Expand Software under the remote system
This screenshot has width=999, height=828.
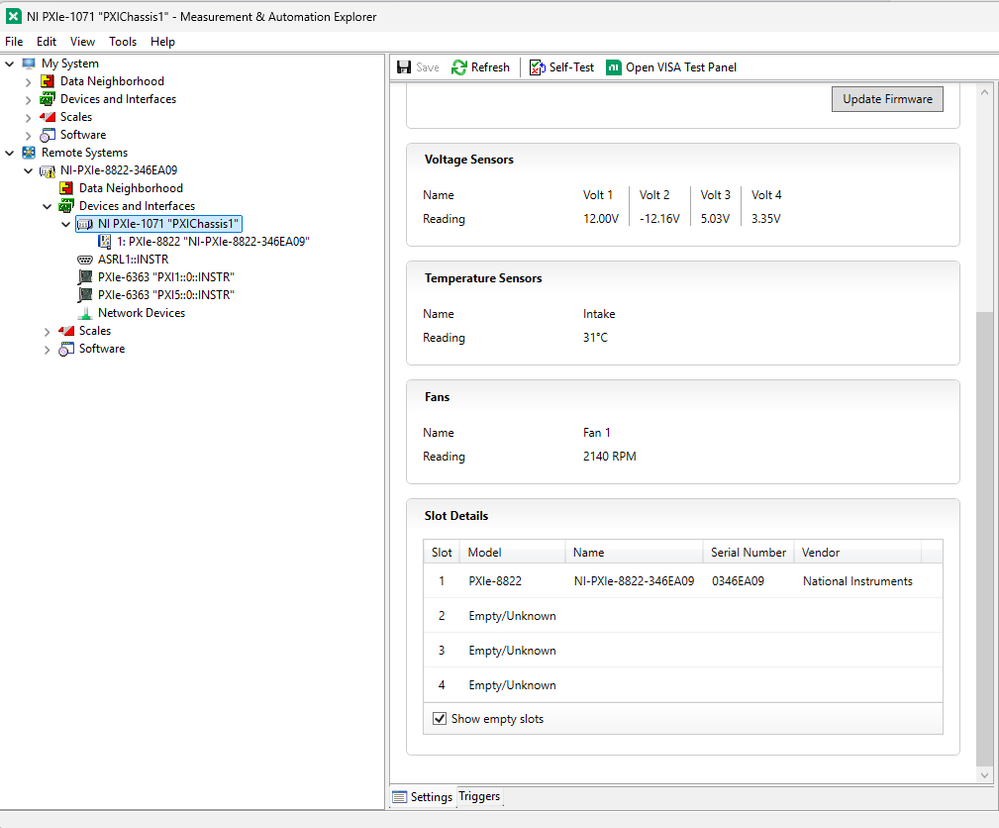point(47,350)
